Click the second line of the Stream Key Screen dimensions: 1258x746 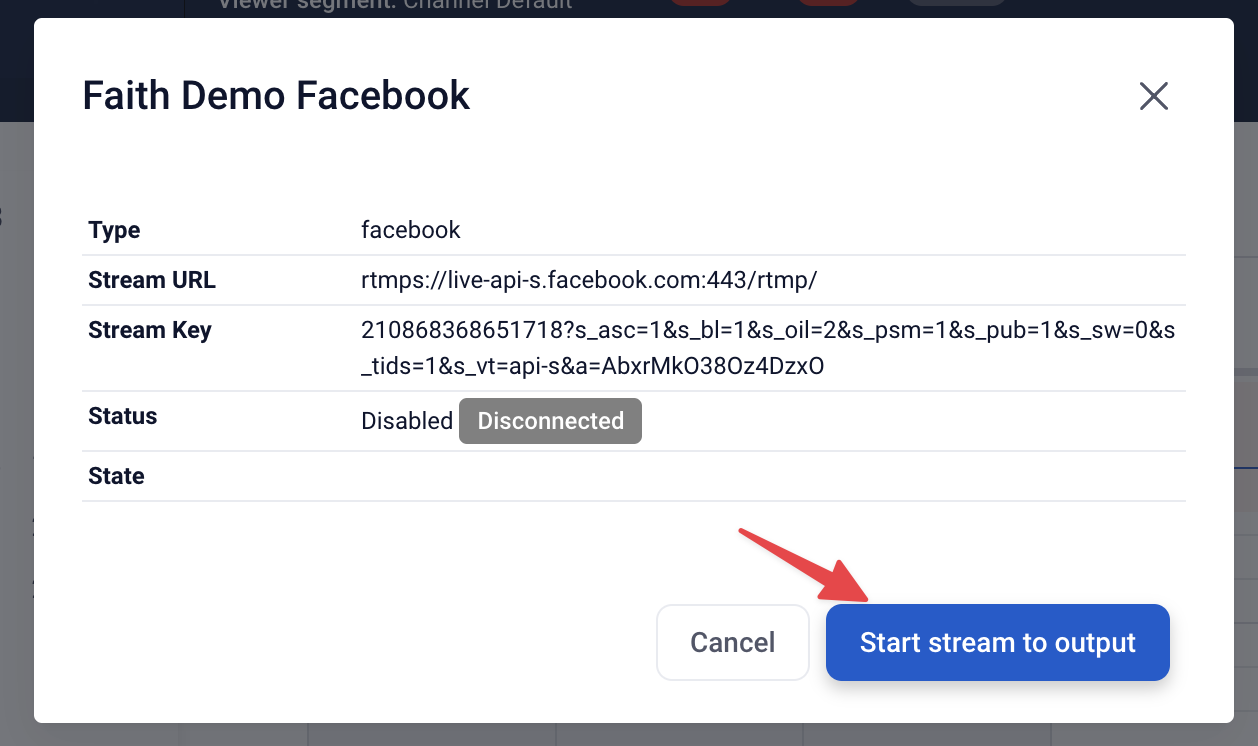coord(592,366)
